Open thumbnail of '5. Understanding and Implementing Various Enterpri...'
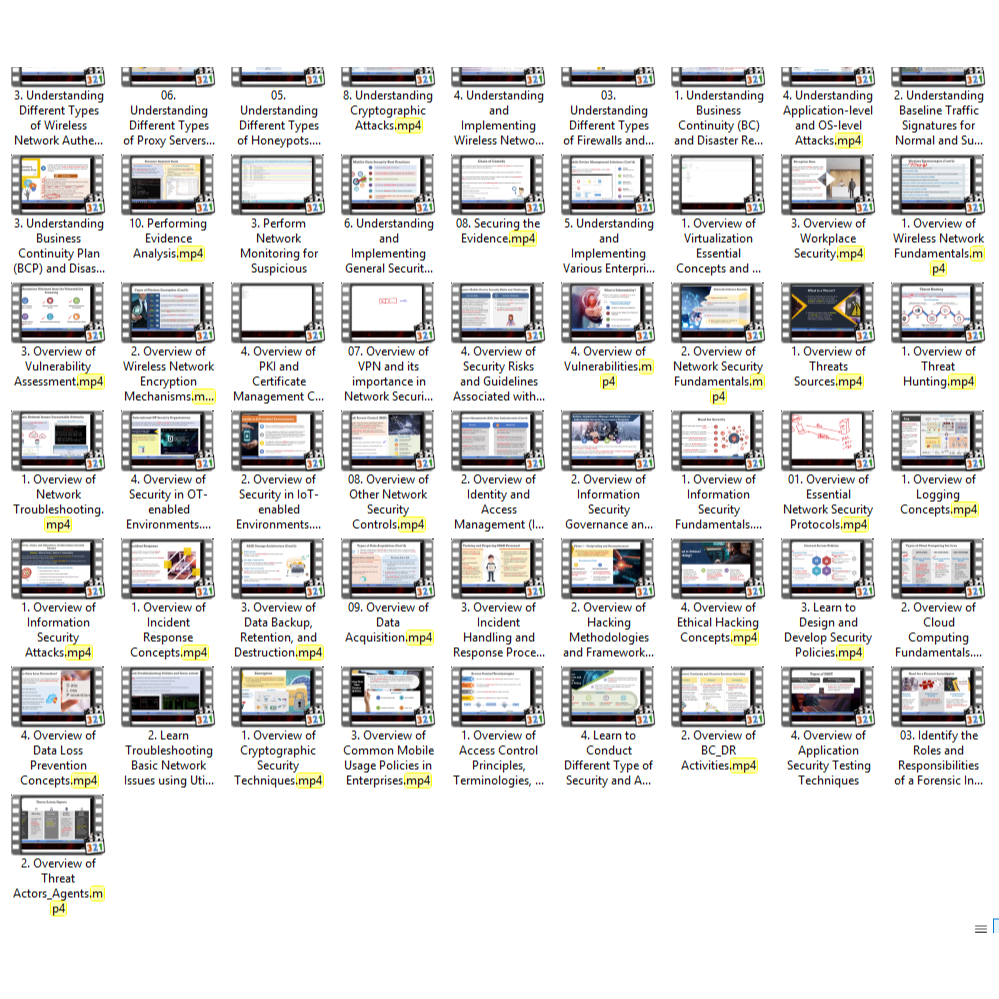The height and width of the screenshot is (999, 999). click(x=608, y=185)
